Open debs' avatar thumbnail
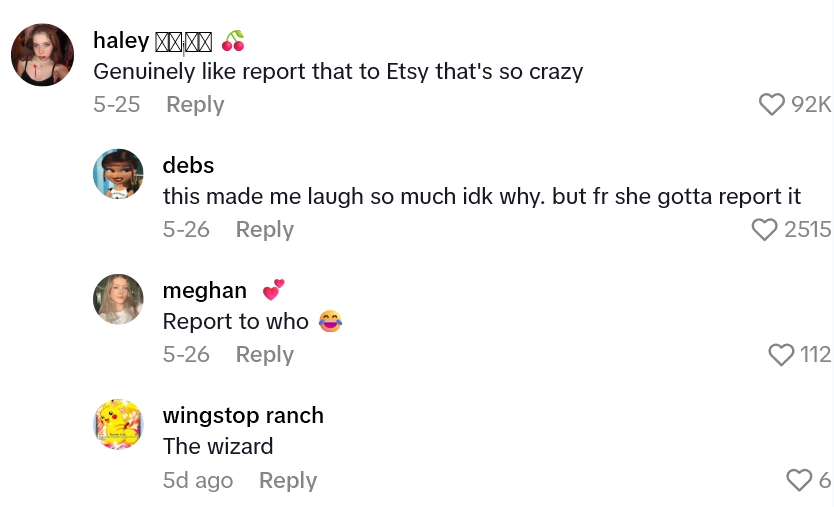The width and height of the screenshot is (834, 507). tap(118, 174)
